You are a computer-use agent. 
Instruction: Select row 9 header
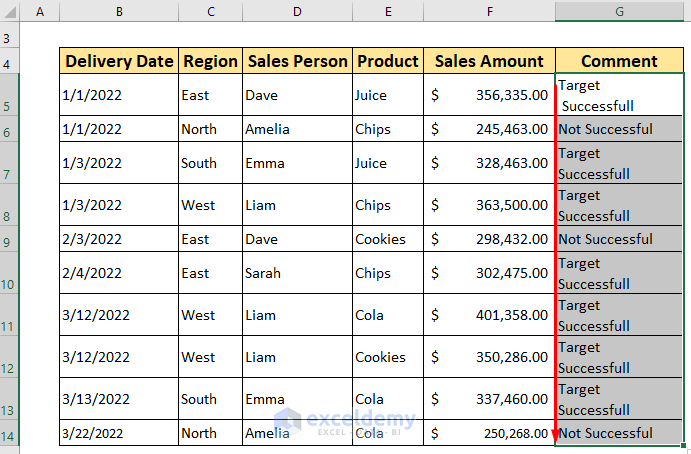pyautogui.click(x=11, y=239)
